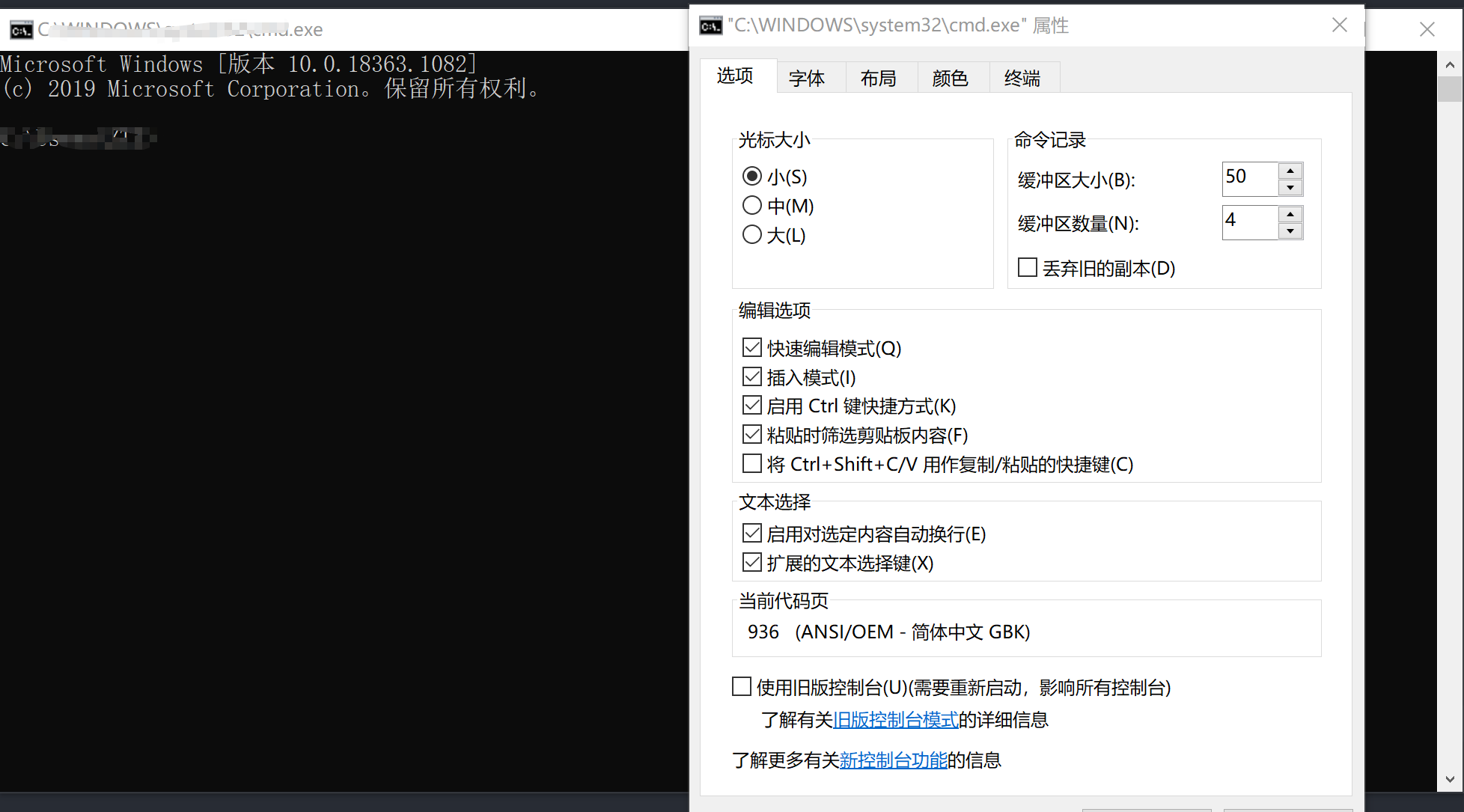Enable 使用旧版控制台(U) checkbox
The width and height of the screenshot is (1464, 812).
pyautogui.click(x=742, y=686)
